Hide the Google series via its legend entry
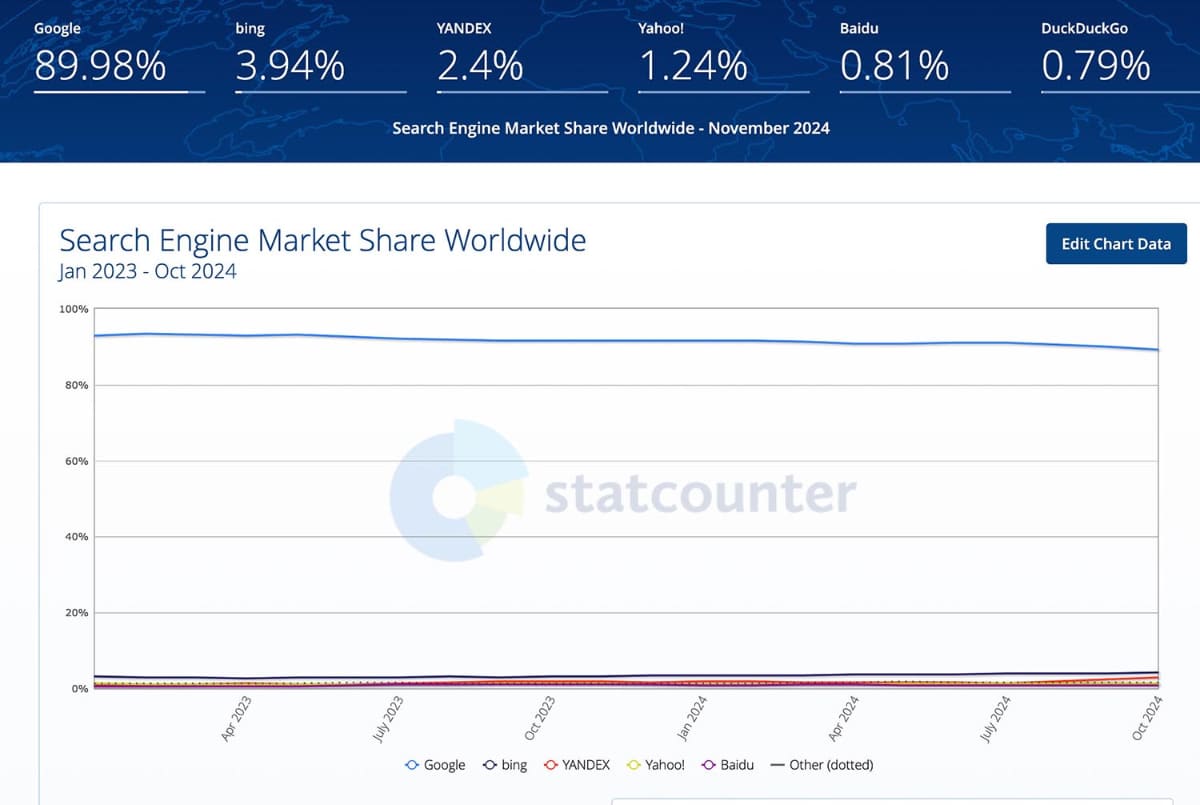This screenshot has height=805, width=1200. coord(437,764)
